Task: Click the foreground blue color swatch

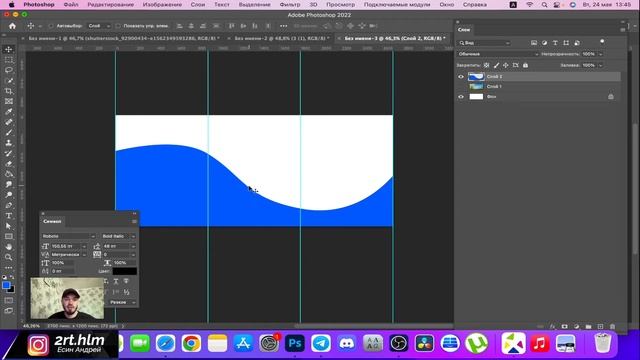Action: click(6, 285)
